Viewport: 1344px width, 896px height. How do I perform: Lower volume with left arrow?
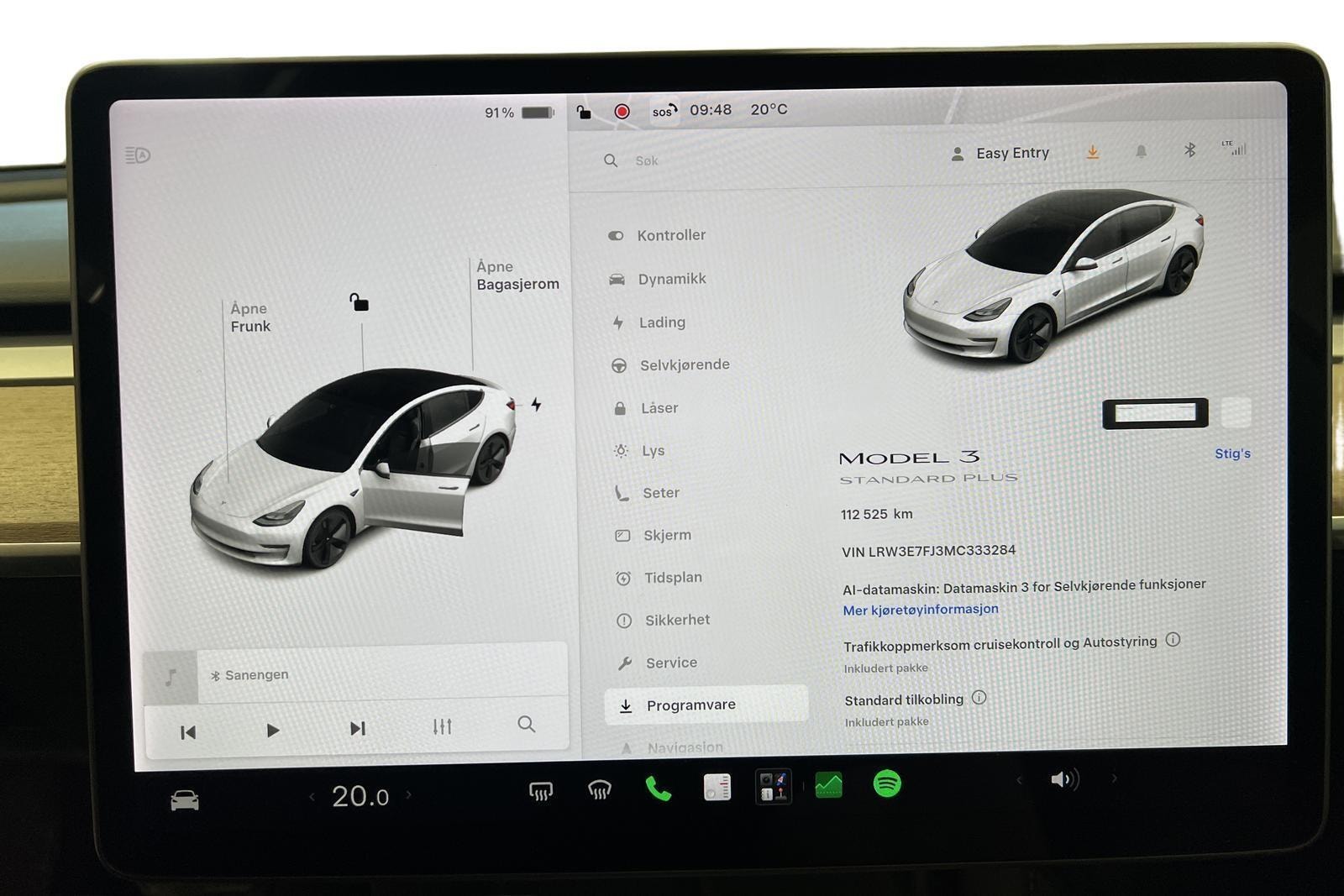point(1019,780)
